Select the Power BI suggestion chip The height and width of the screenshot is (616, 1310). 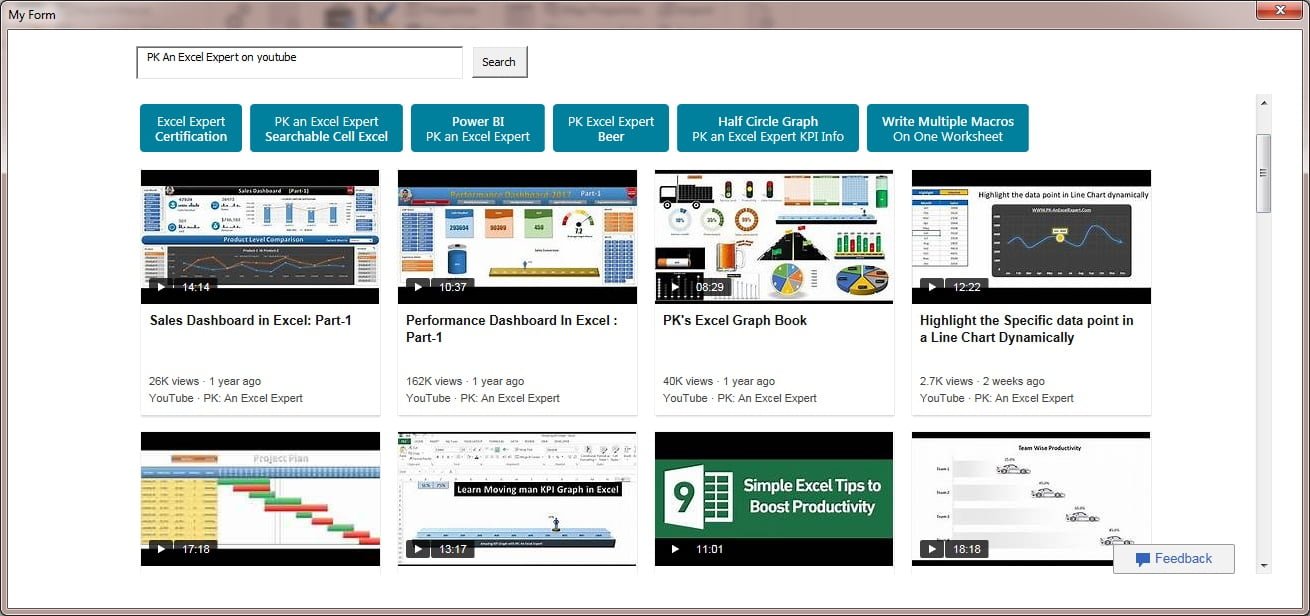tap(478, 129)
